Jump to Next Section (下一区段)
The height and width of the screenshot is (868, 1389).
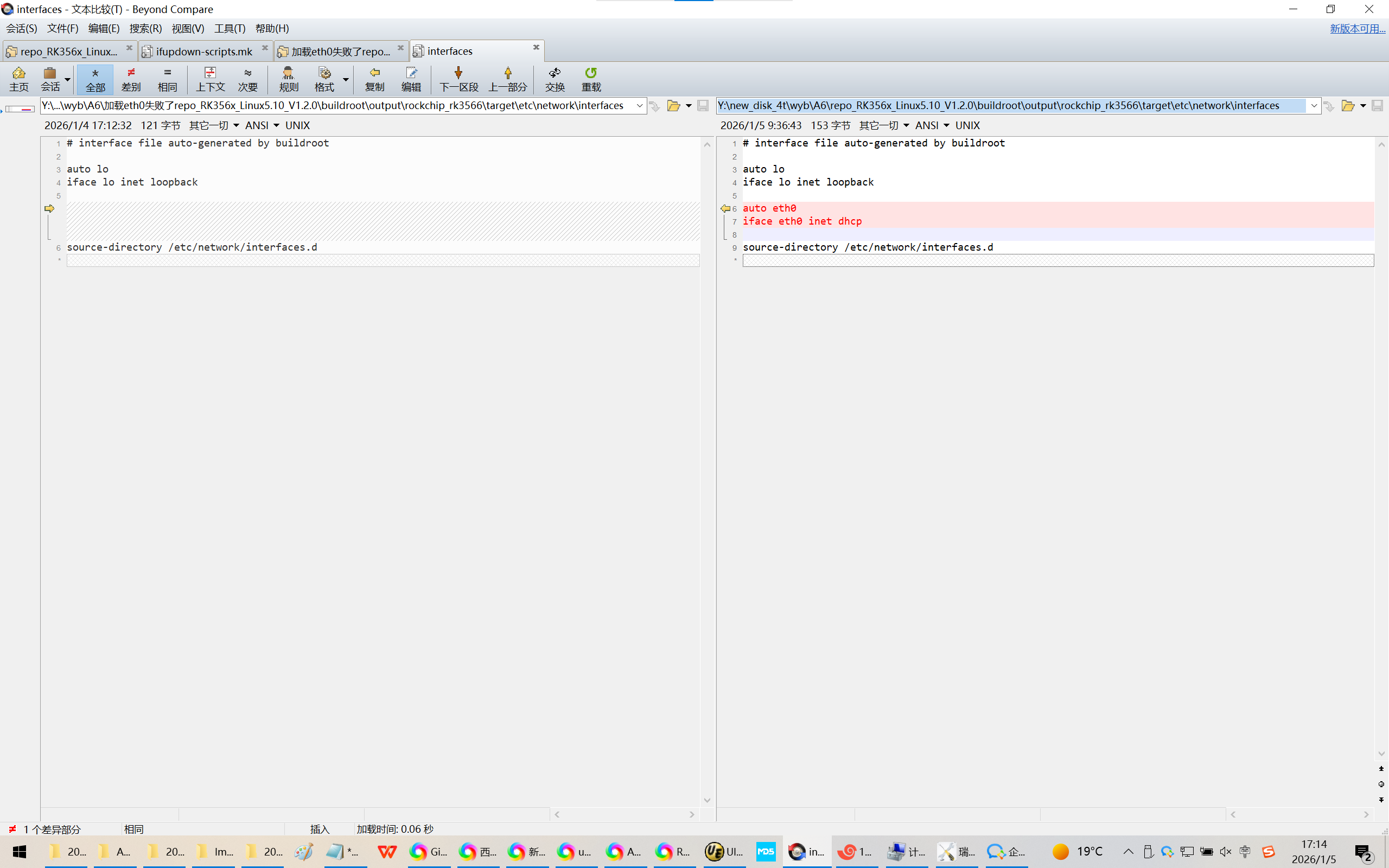pos(458,79)
